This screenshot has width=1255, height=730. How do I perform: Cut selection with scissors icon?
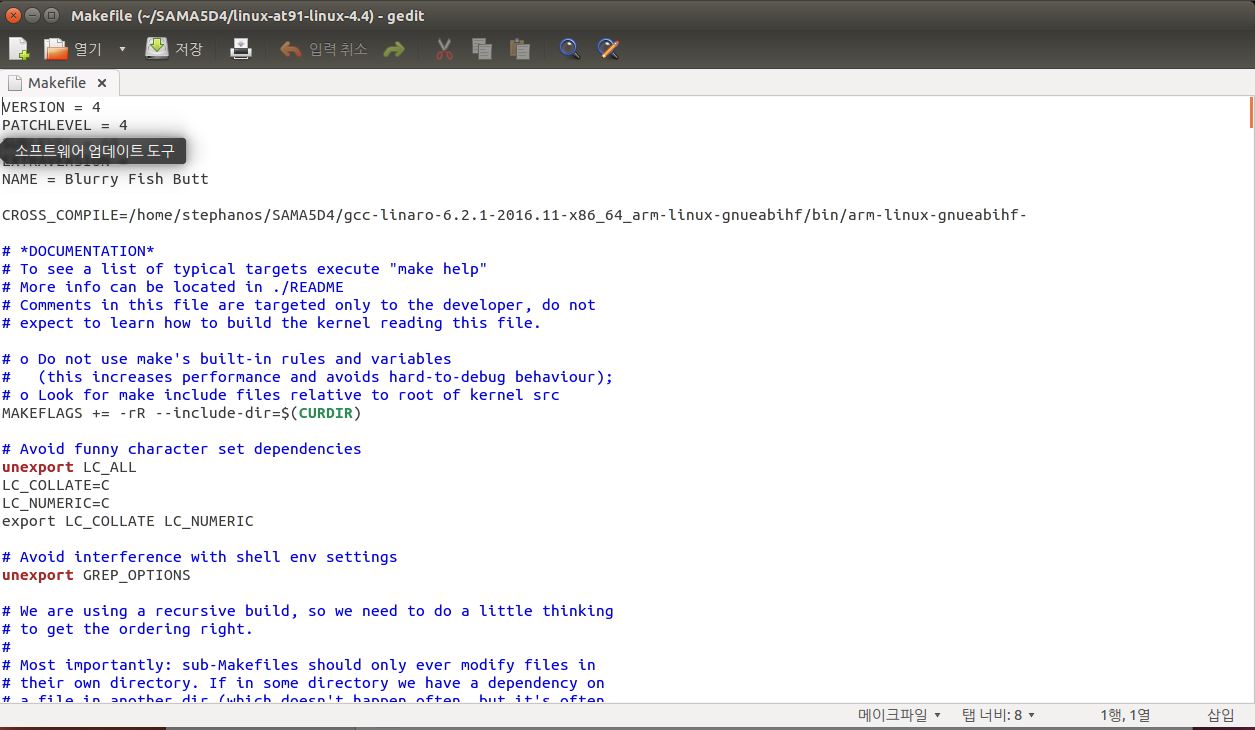[x=445, y=48]
